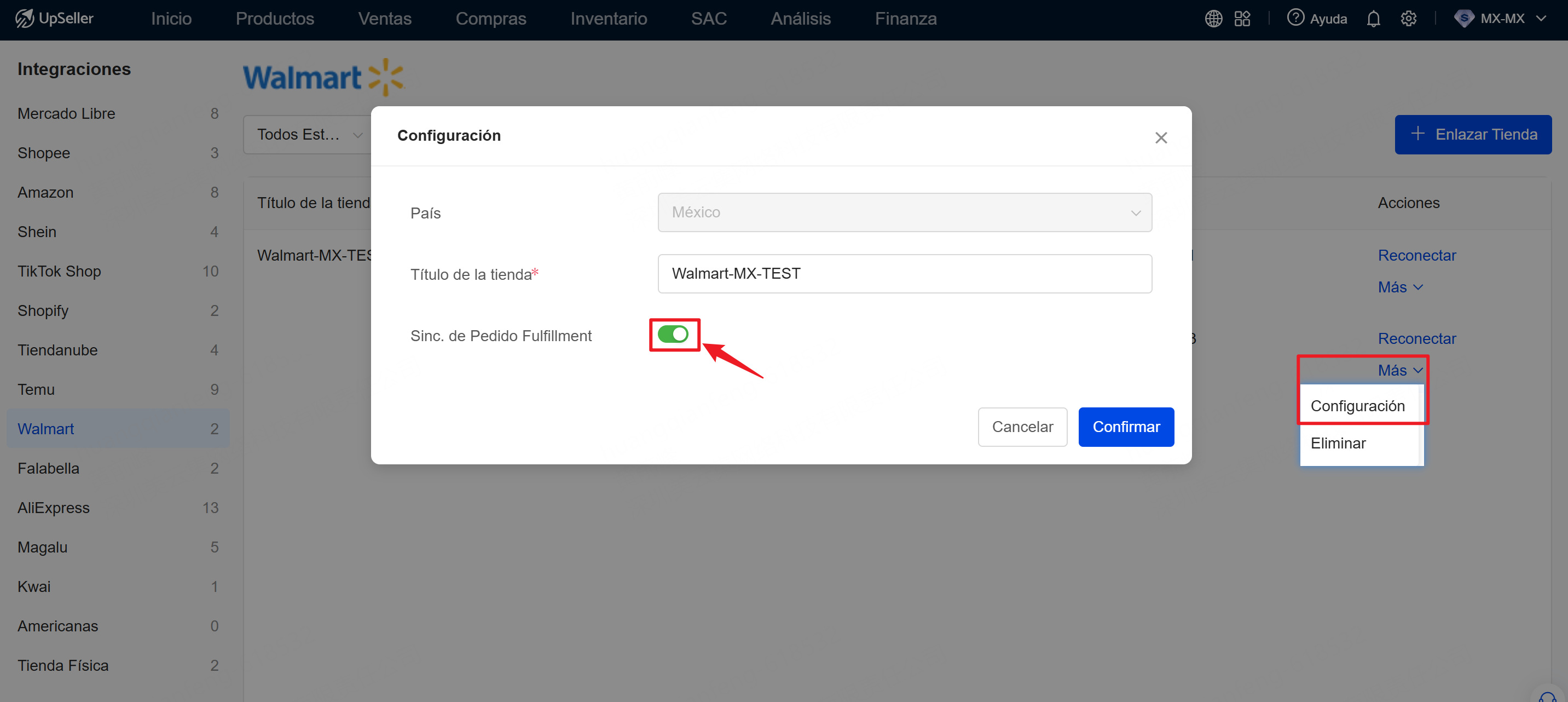Click the Confirmar button
Viewport: 1568px width, 702px height.
tap(1125, 427)
